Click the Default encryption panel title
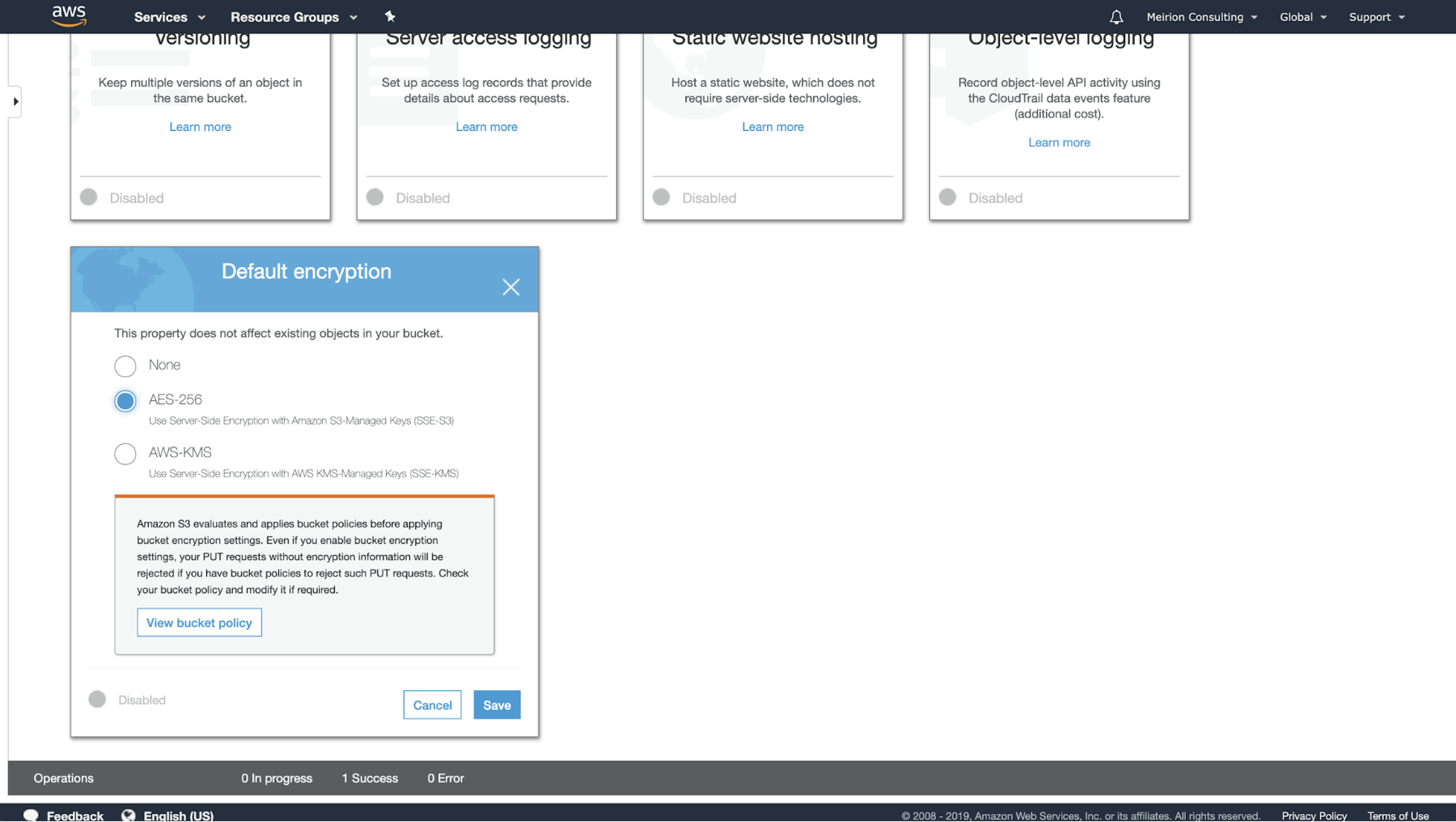Viewport: 1456px width, 822px height. click(307, 272)
